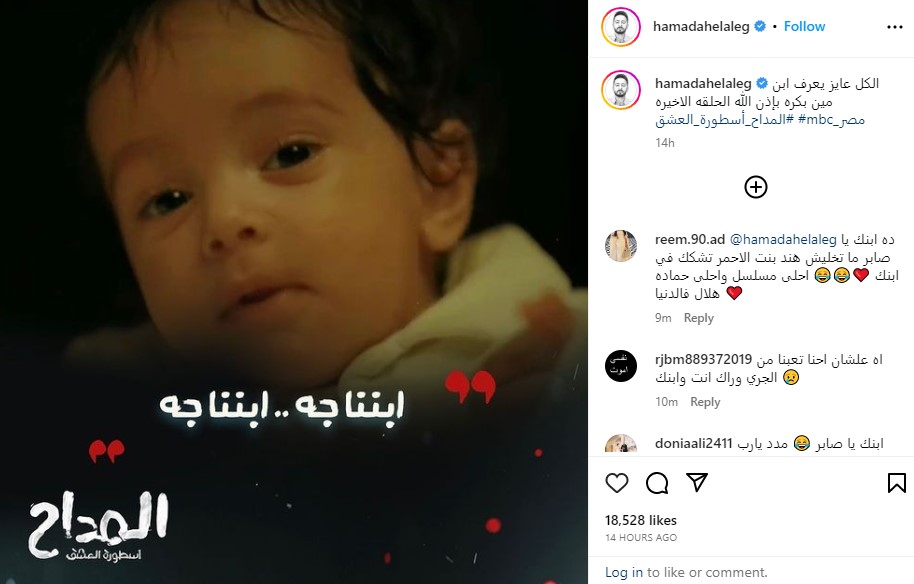The width and height of the screenshot is (914, 584).
Task: Save the post with the bookmark icon
Action: coord(896,483)
